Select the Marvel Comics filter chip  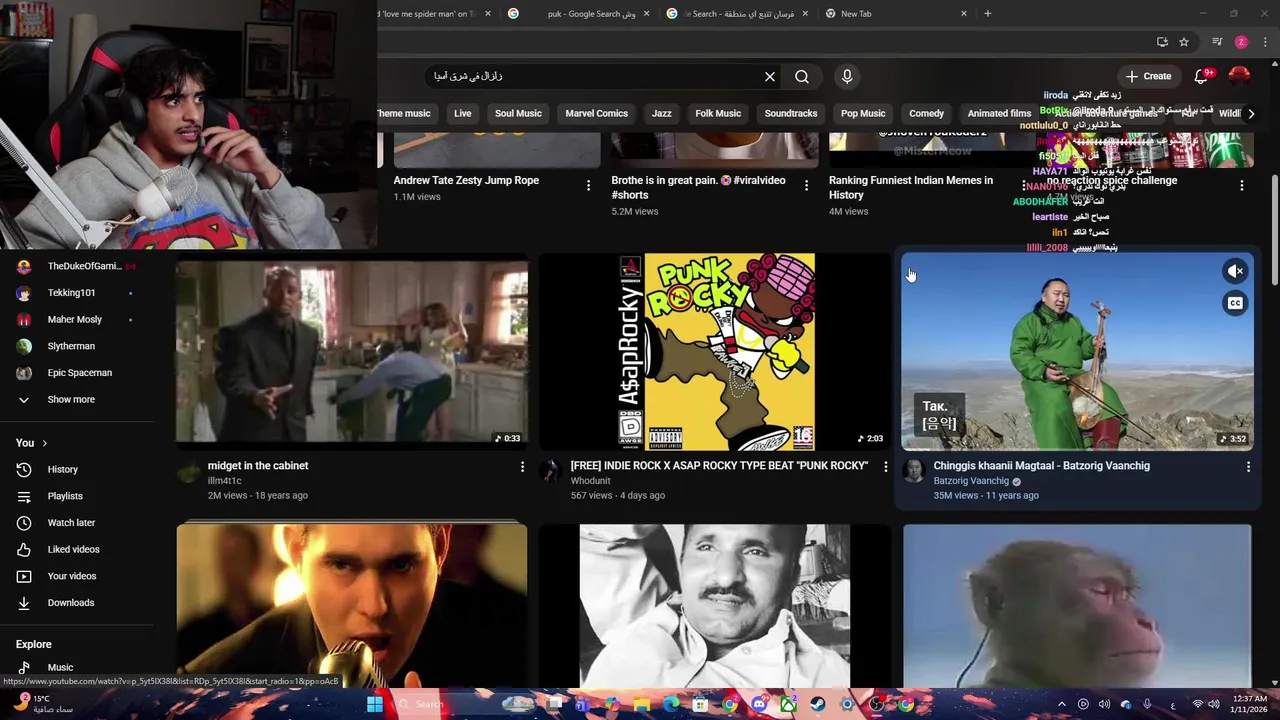tap(597, 113)
